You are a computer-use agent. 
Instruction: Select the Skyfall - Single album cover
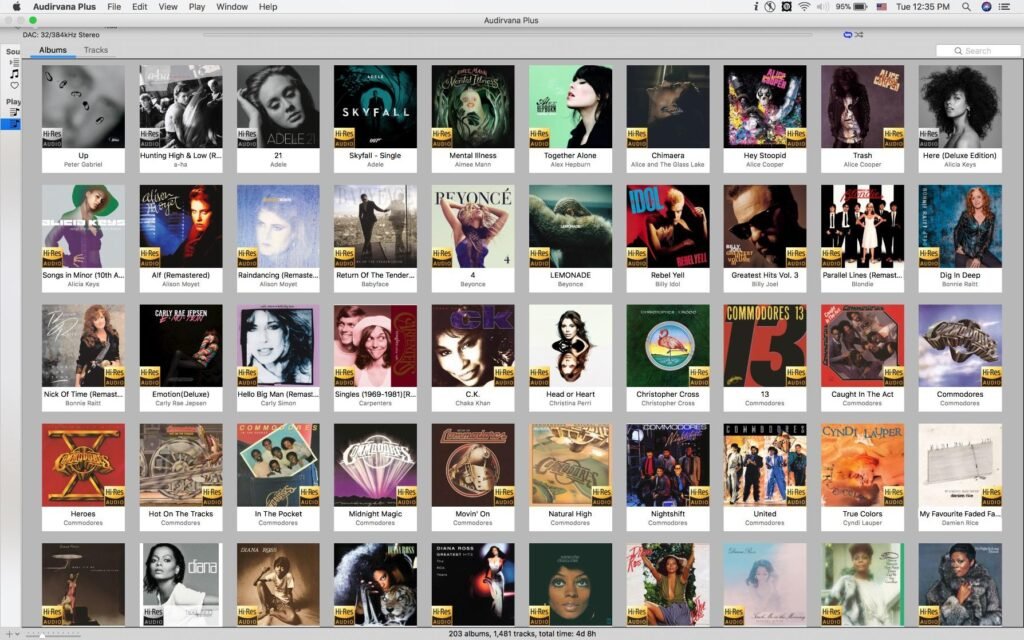pos(376,106)
